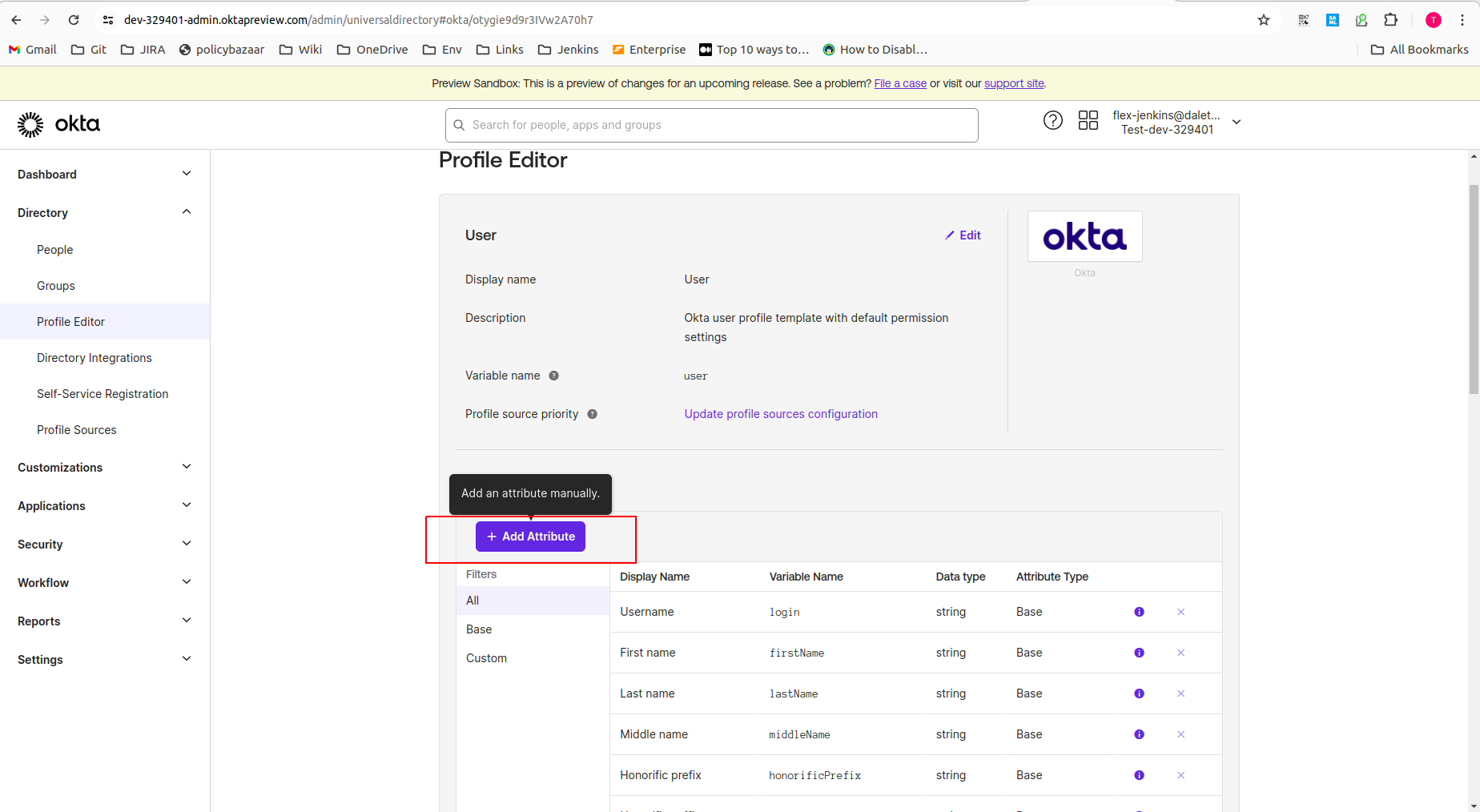The height and width of the screenshot is (812, 1480).
Task: Open Chrome three-dot menu
Action: tap(1462, 20)
